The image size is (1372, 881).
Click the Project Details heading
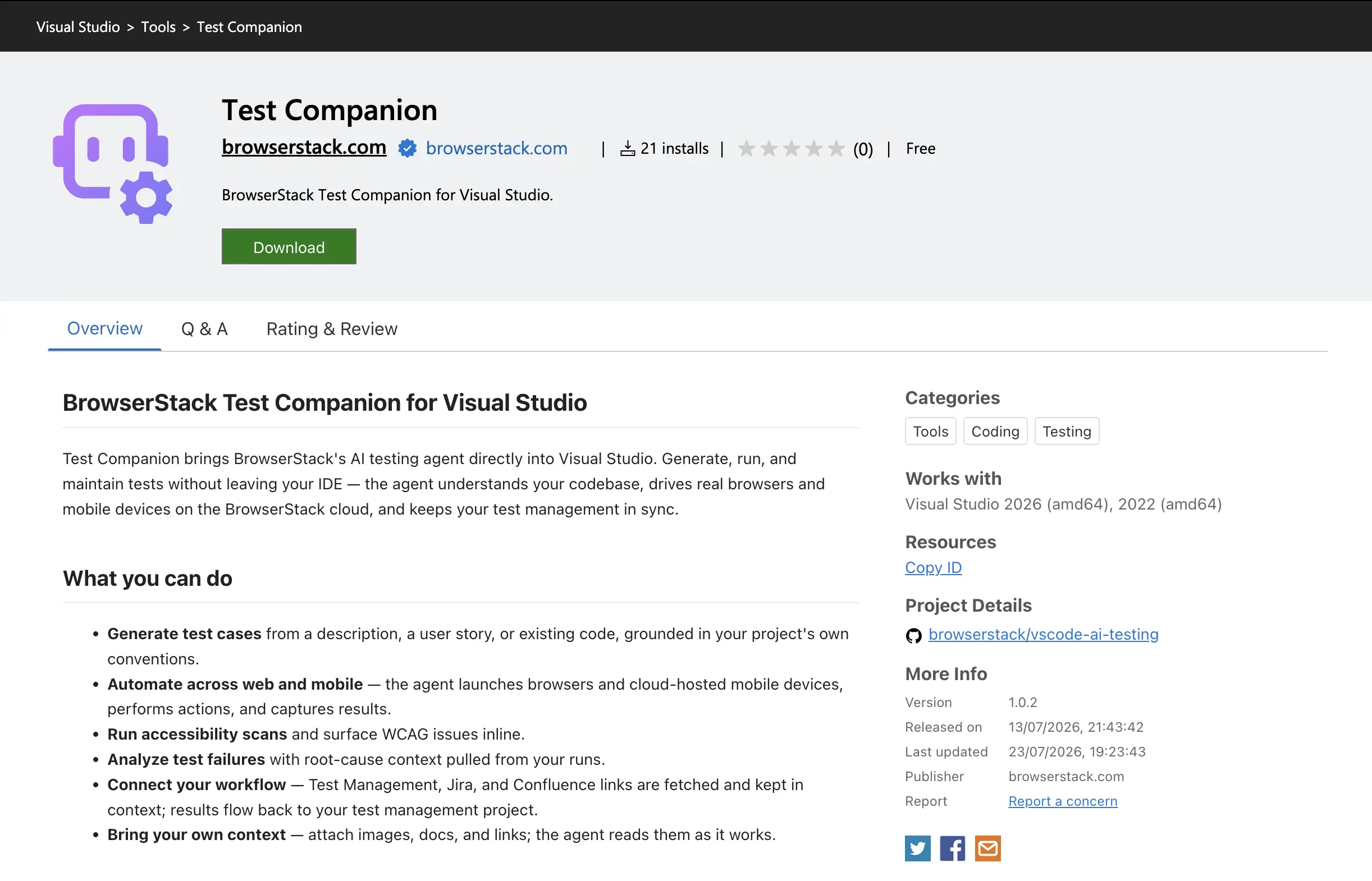968,605
